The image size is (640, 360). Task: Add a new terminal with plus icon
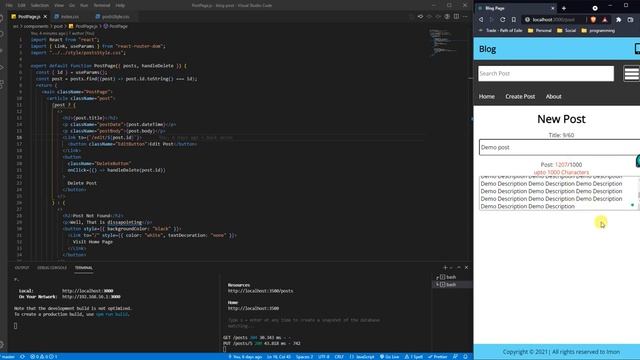pos(445,268)
